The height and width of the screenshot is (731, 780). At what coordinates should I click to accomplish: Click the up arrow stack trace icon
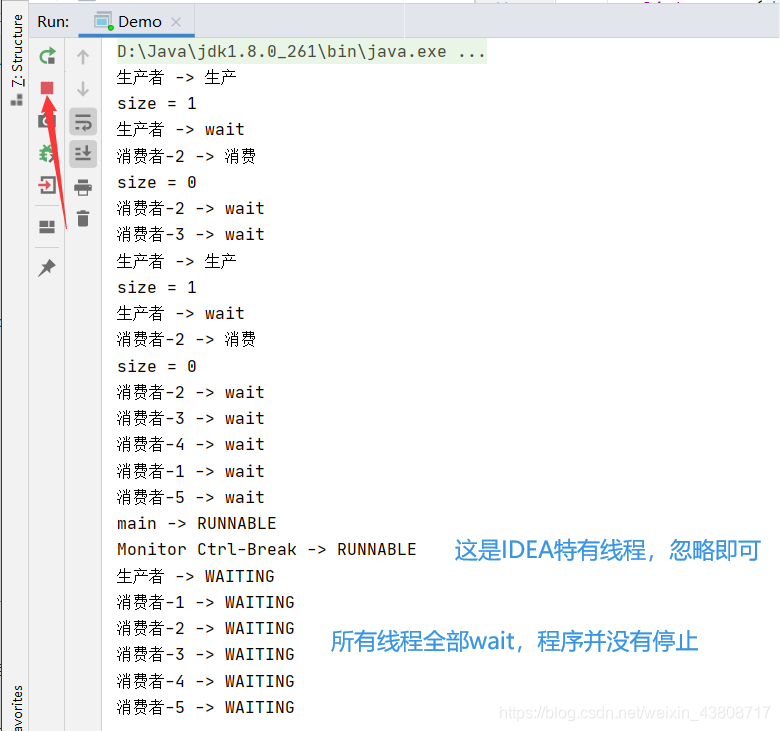coord(83,57)
